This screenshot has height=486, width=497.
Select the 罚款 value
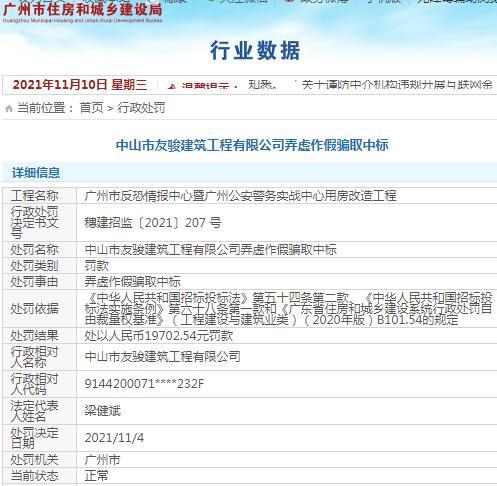(x=97, y=266)
